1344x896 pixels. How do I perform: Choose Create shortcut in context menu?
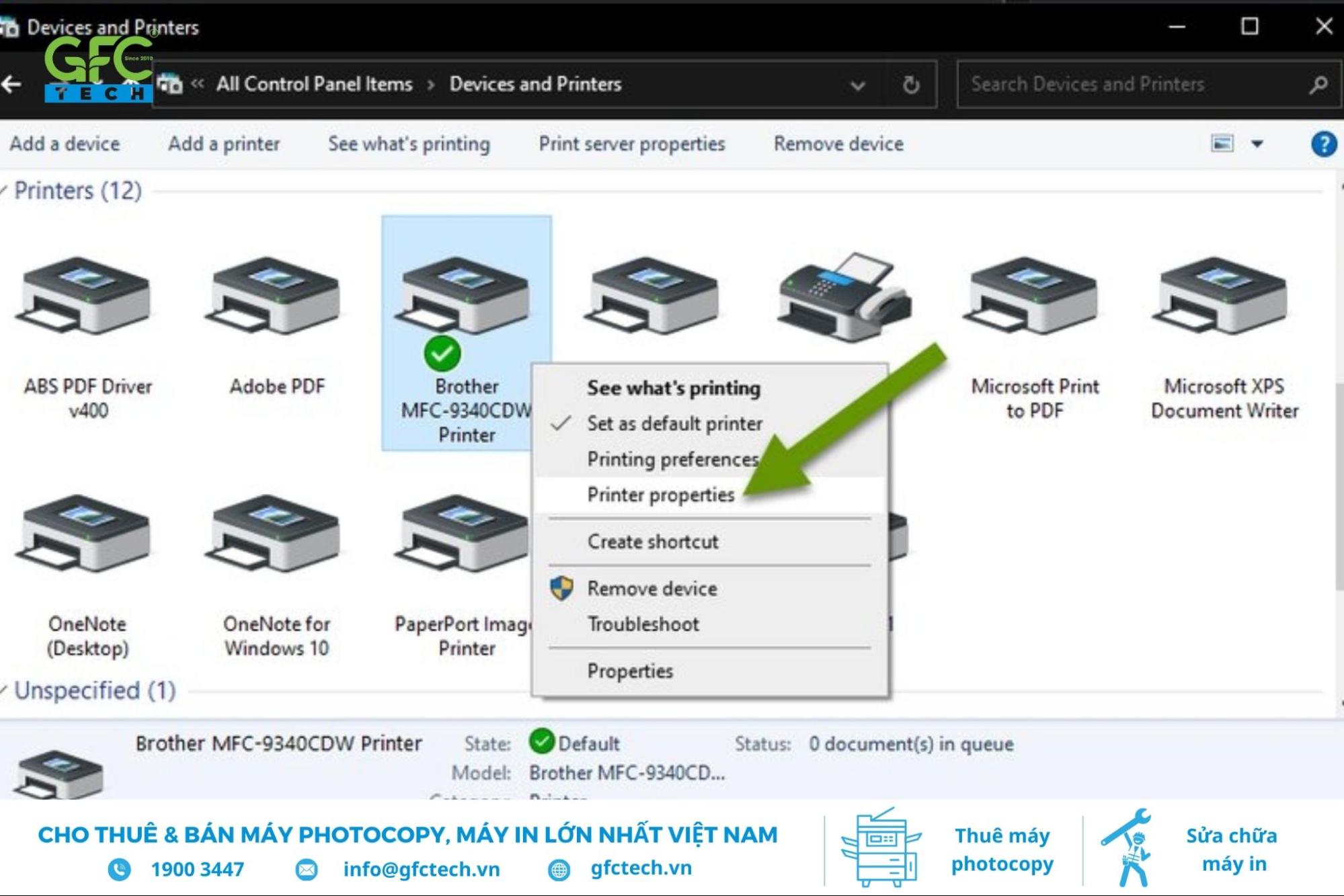tap(652, 542)
